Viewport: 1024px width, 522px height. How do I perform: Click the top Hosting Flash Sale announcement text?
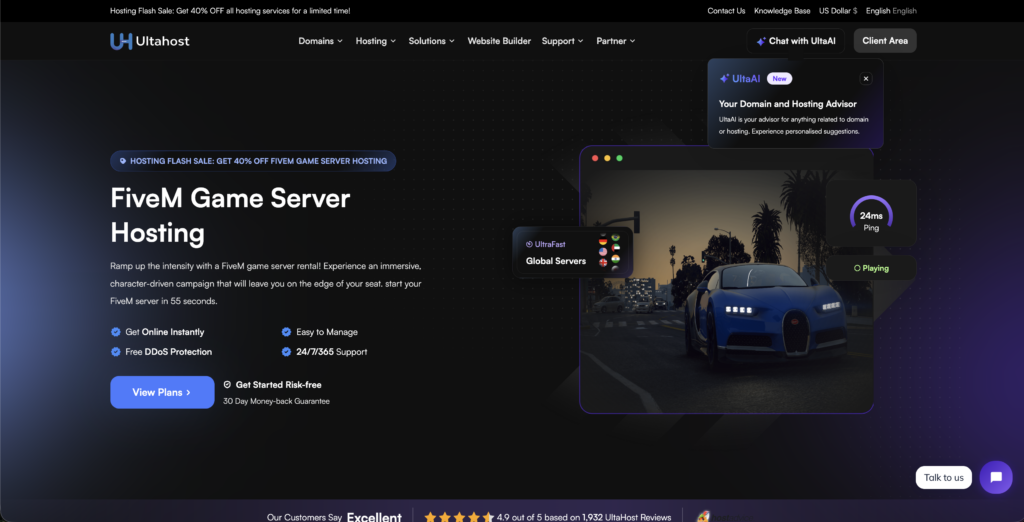tap(230, 10)
